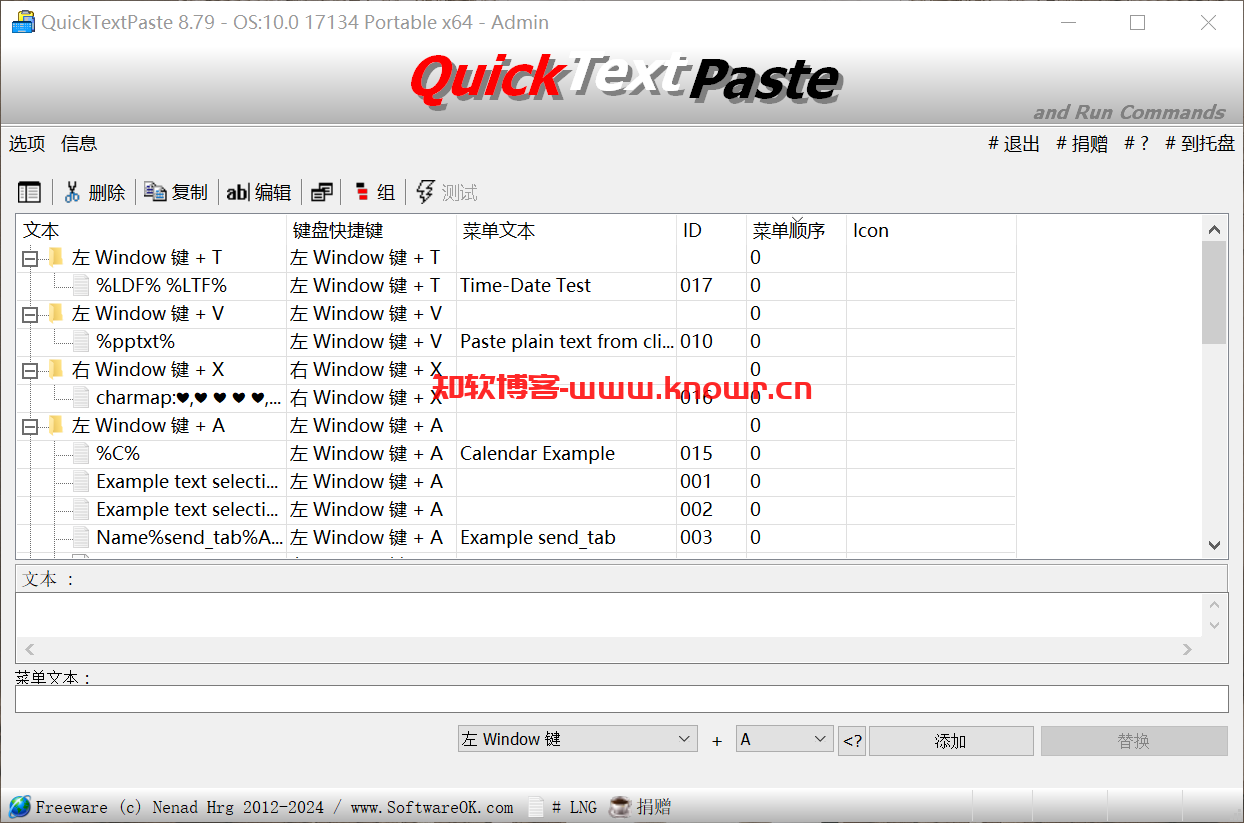Click the 添加 add button
The width and height of the screenshot is (1244, 823).
(x=951, y=741)
